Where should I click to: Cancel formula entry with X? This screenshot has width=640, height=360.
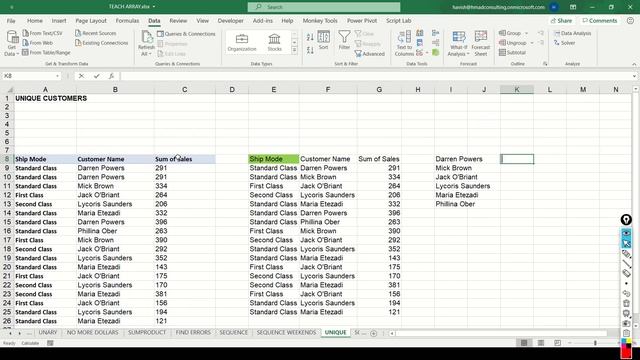(81, 76)
